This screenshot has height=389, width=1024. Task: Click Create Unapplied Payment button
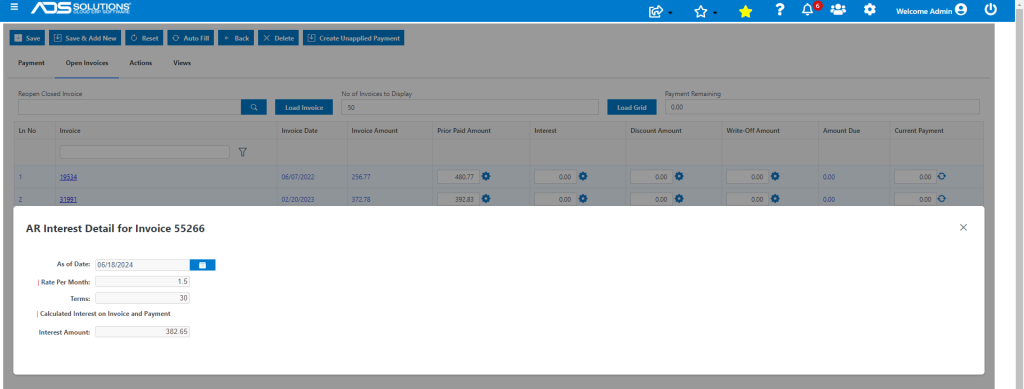pos(353,38)
